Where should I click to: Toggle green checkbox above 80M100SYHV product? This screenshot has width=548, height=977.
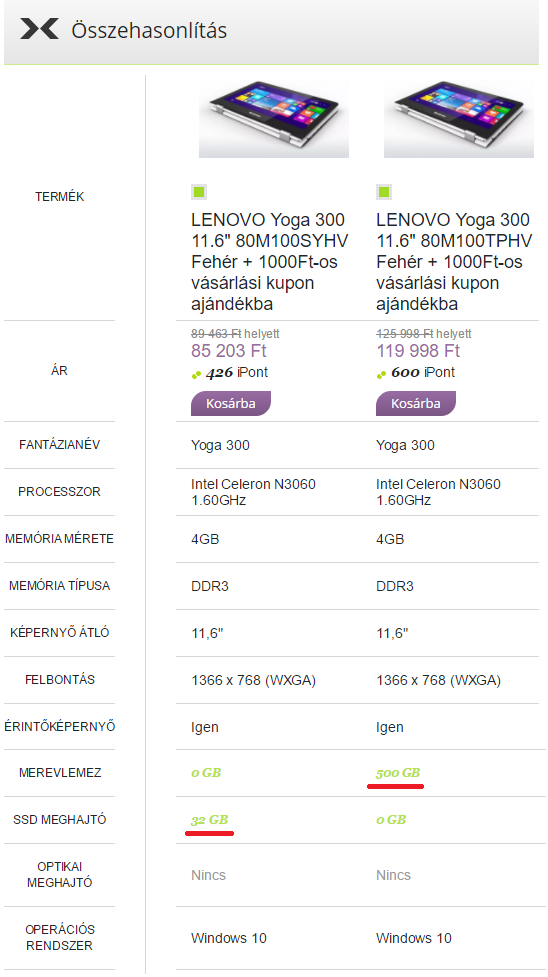[x=199, y=192]
